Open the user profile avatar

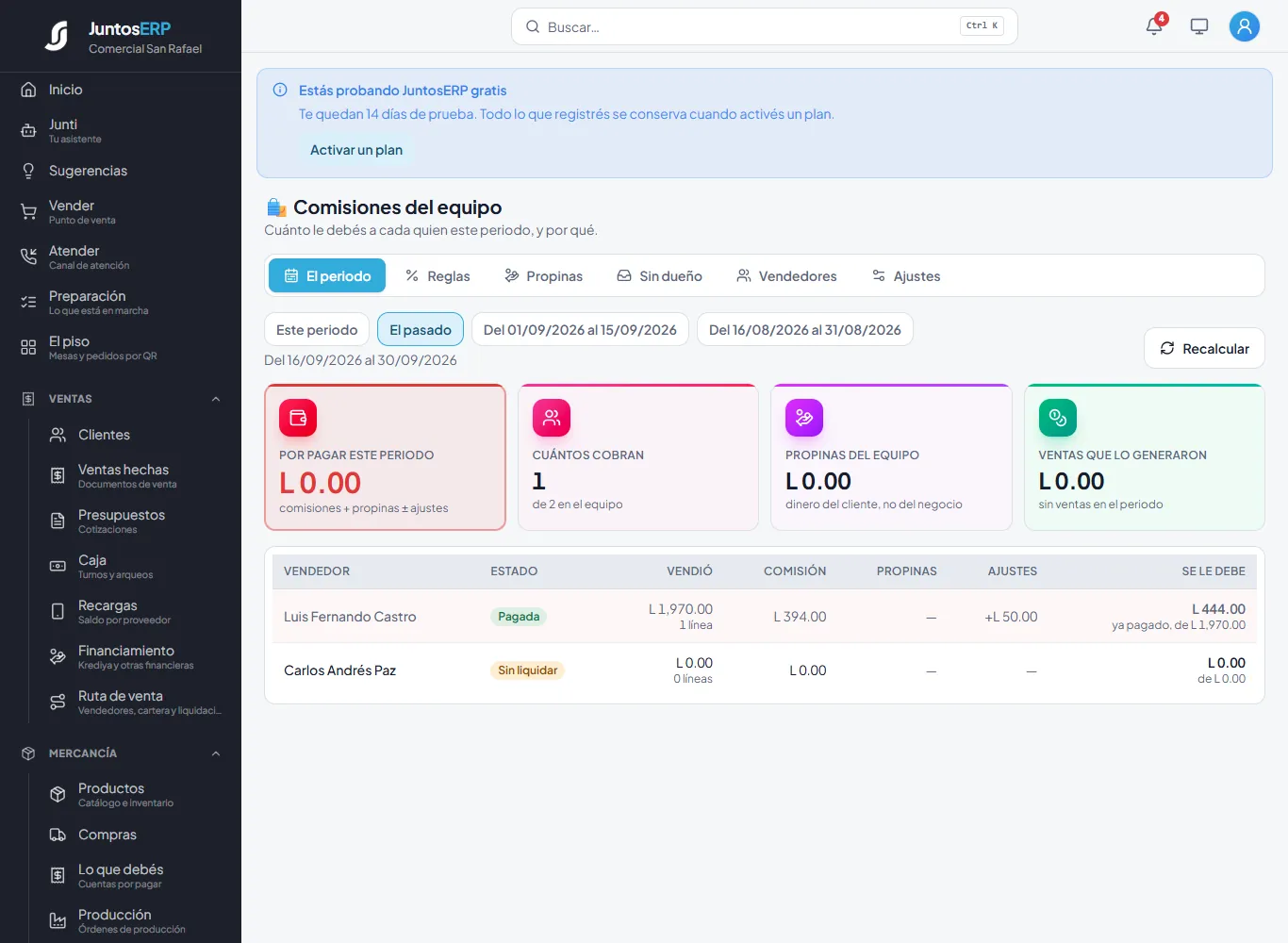(x=1245, y=26)
